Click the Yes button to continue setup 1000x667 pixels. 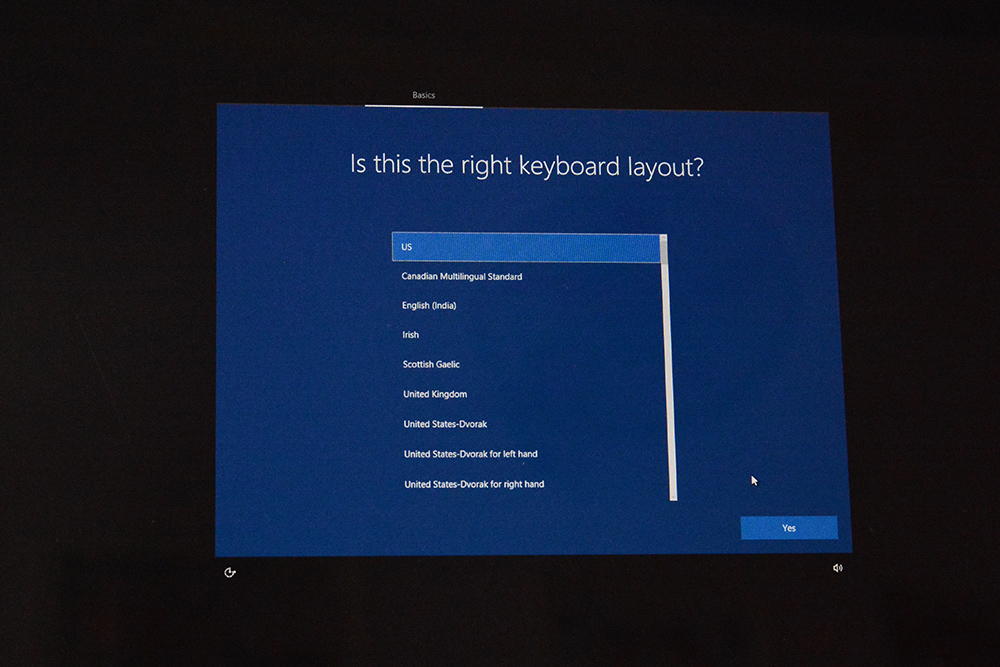[789, 527]
